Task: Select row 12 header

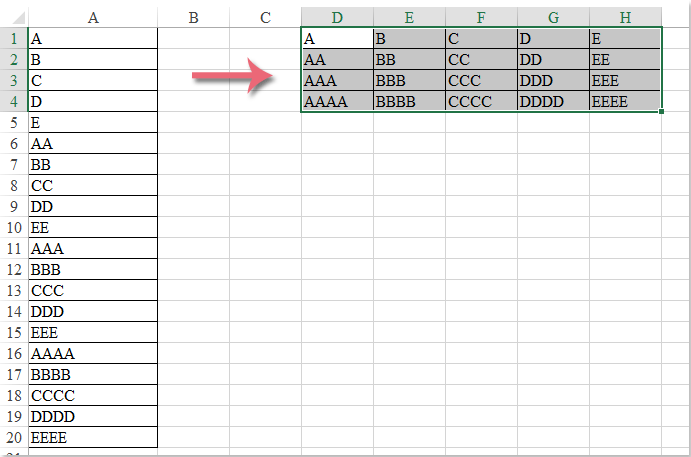Action: pyautogui.click(x=14, y=270)
